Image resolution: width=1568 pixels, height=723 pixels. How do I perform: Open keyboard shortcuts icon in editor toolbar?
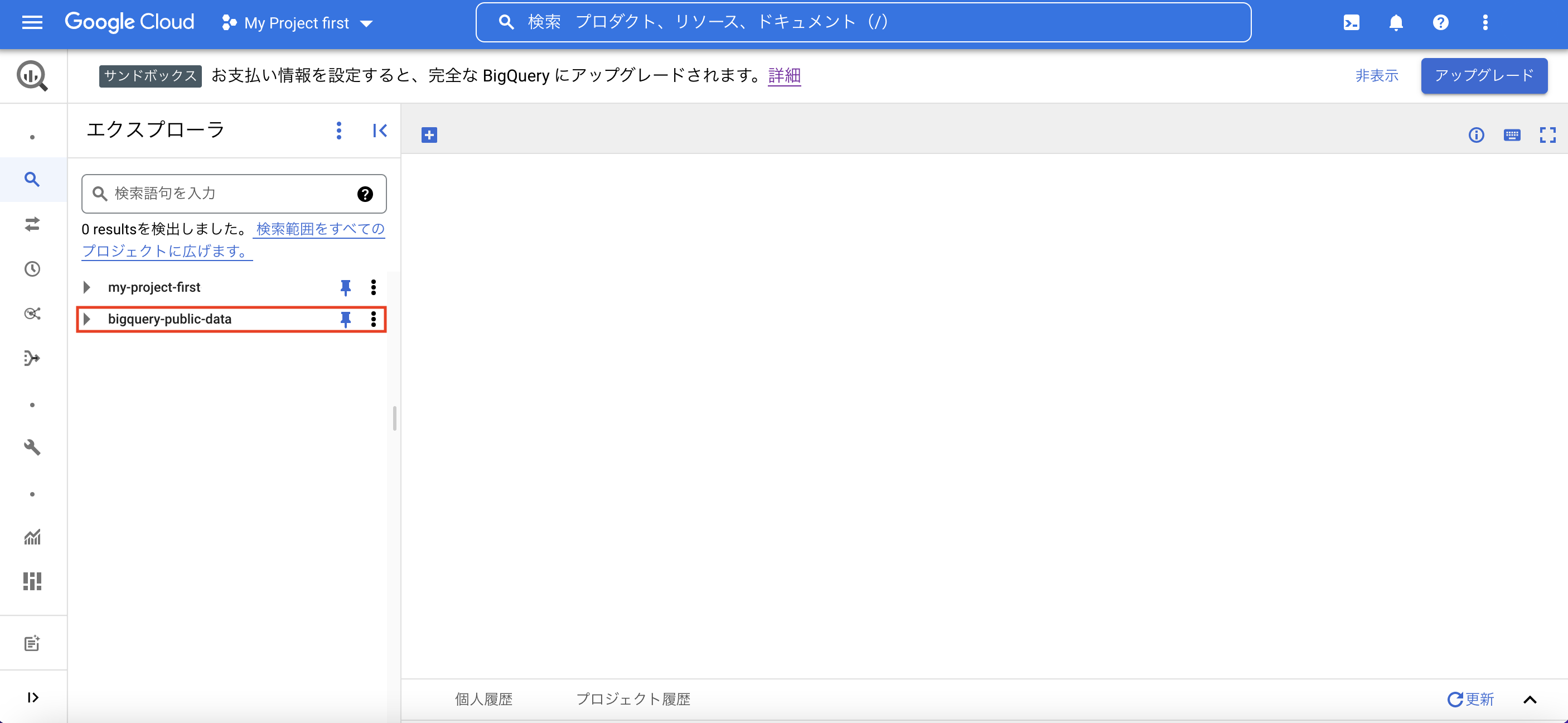(1512, 134)
